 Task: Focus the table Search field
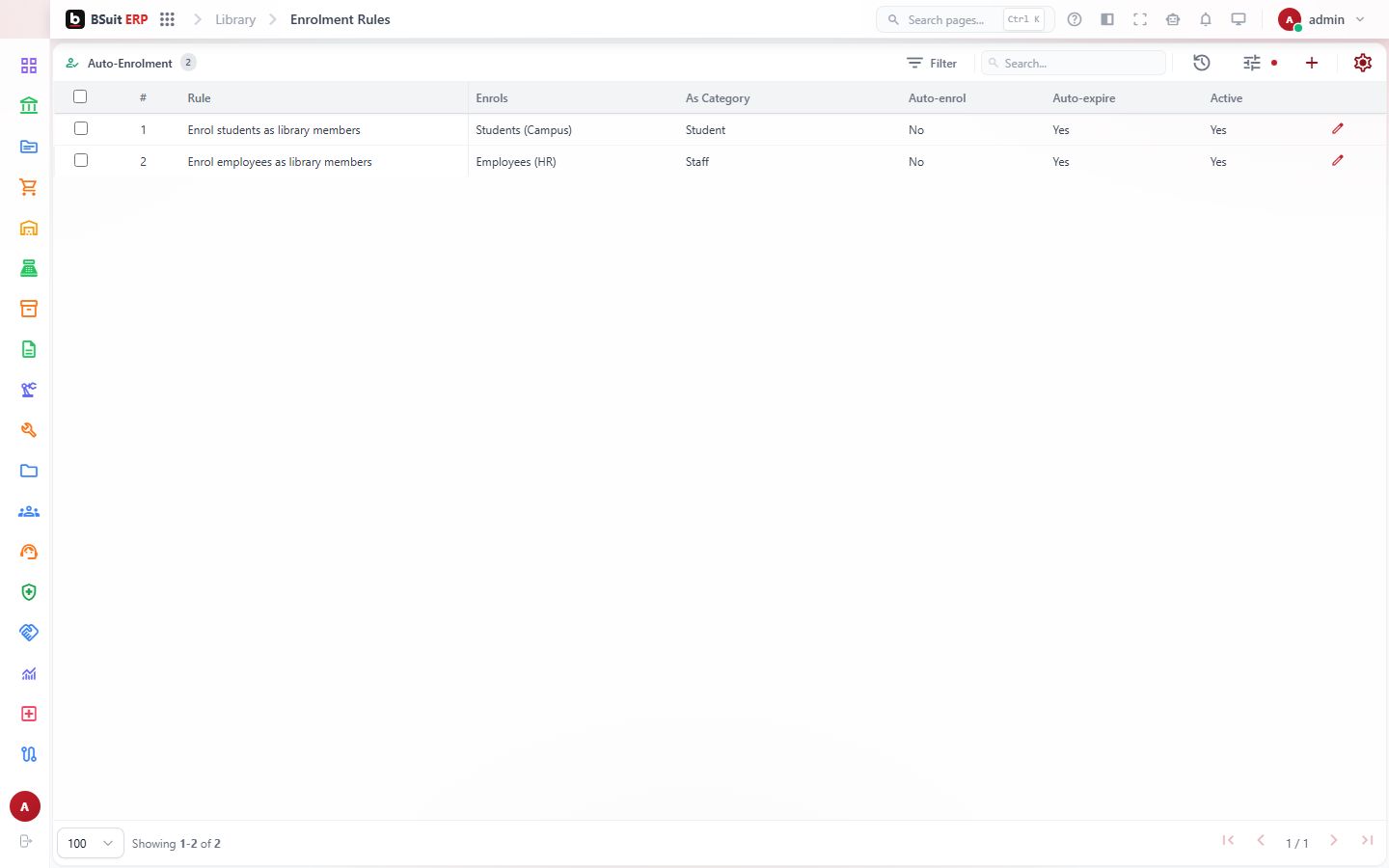(x=1074, y=63)
